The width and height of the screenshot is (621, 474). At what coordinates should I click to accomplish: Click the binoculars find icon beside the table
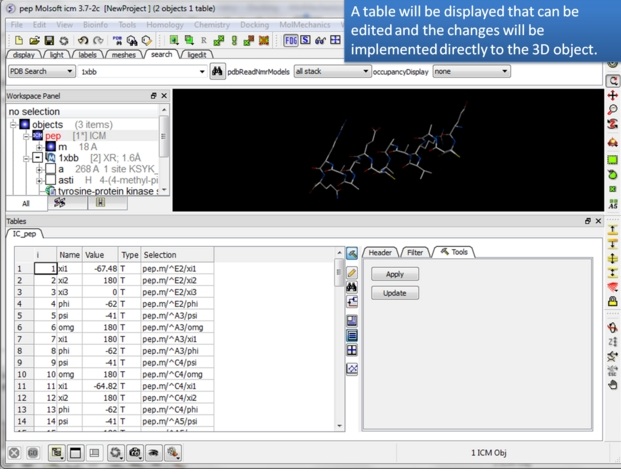pos(352,287)
